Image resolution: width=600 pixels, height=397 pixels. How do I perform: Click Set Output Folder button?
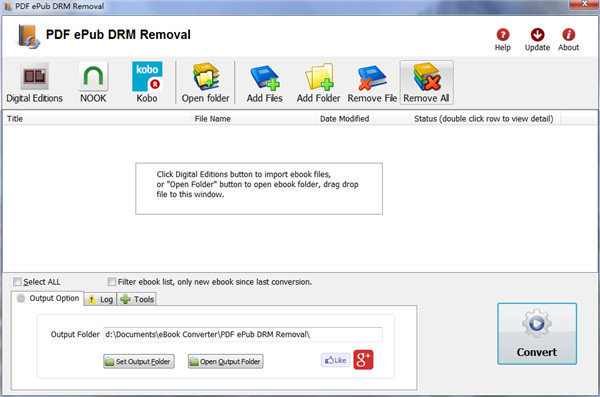tap(139, 361)
